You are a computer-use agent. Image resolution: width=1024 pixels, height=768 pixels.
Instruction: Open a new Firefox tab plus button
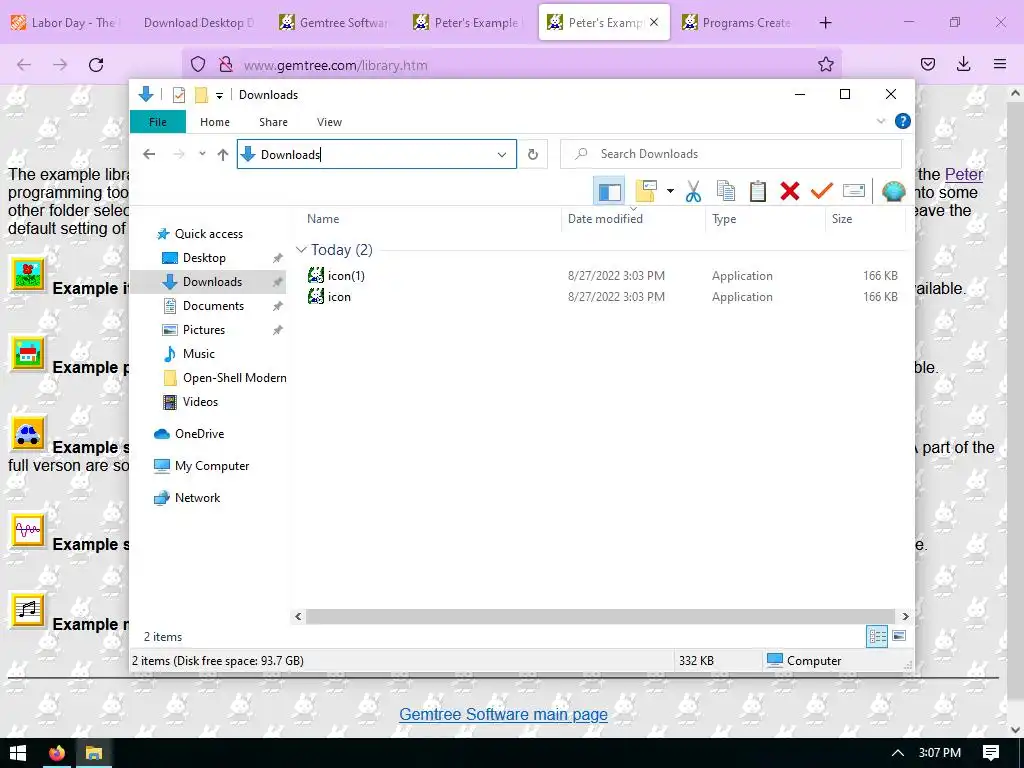[x=825, y=23]
